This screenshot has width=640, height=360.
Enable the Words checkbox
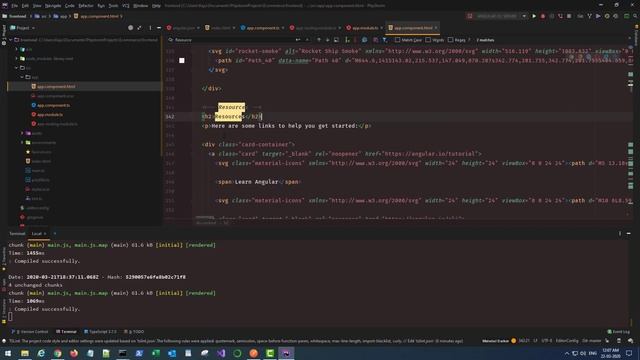[428, 40]
